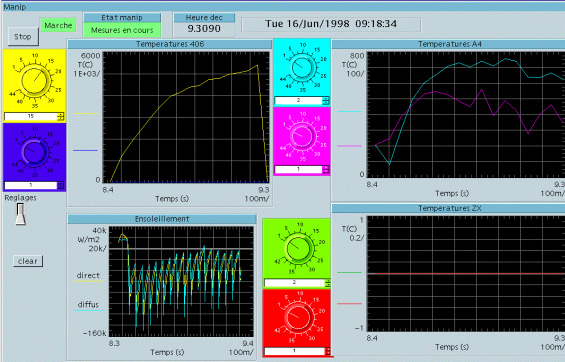Screen dimensions: 565x362
Task: Click the Temperatures ZX chart title
Action: pyautogui.click(x=449, y=209)
